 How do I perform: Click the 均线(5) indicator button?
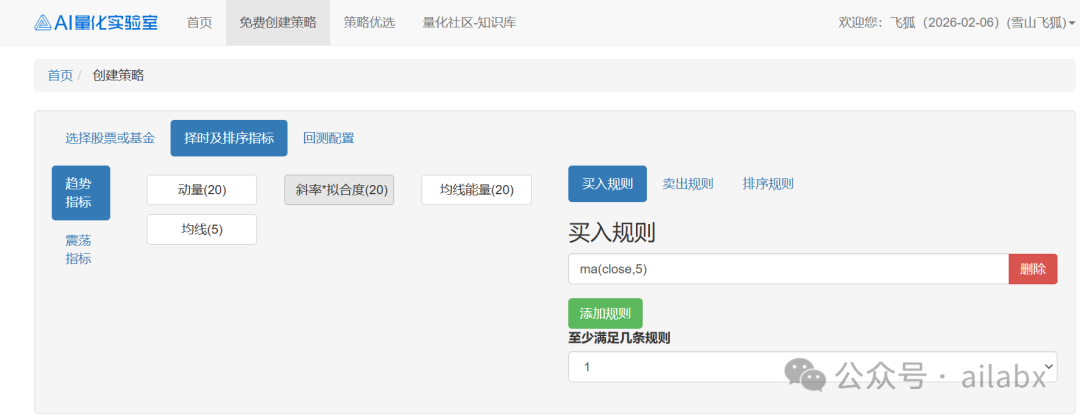(x=202, y=229)
